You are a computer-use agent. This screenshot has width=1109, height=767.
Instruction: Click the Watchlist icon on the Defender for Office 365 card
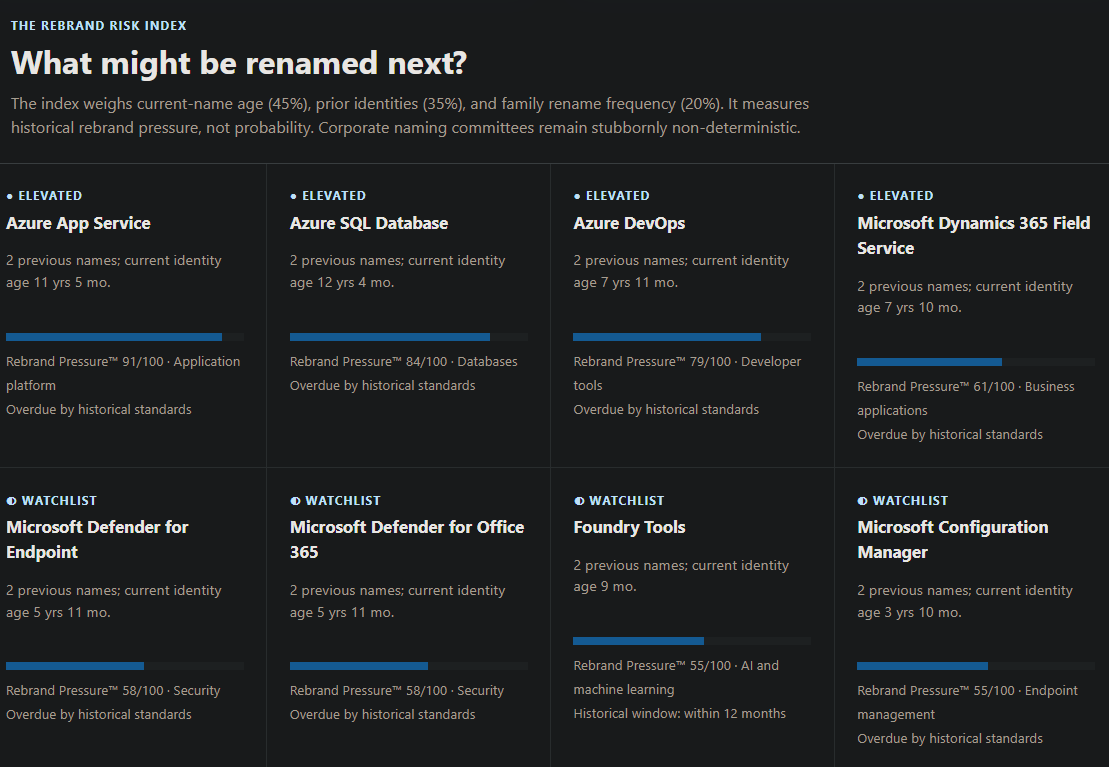295,501
